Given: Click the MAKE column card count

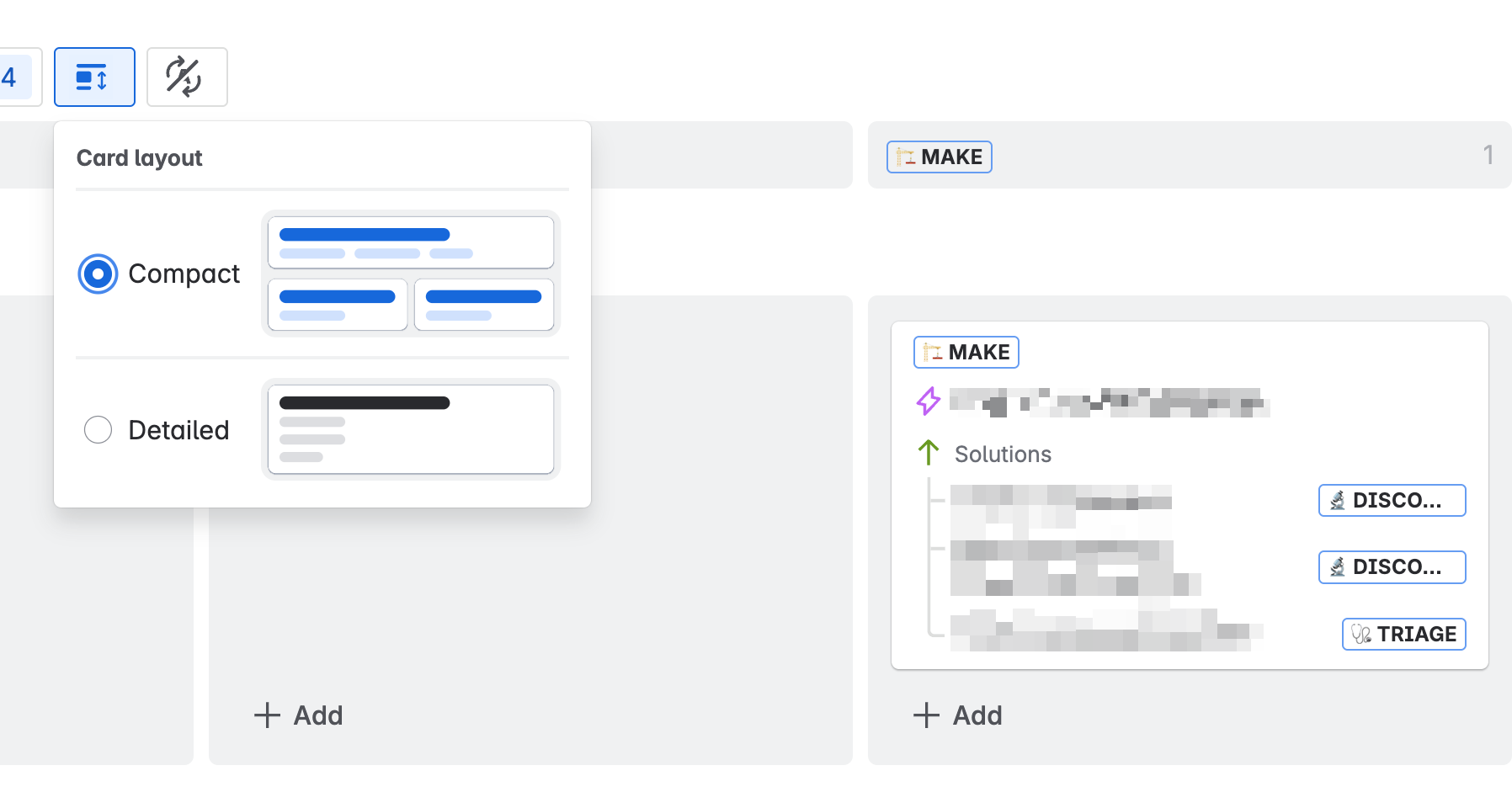Looking at the screenshot, I should (x=1488, y=156).
